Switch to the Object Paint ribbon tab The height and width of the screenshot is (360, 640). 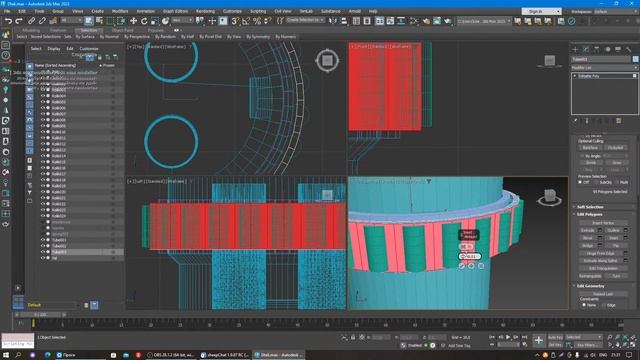click(x=122, y=30)
